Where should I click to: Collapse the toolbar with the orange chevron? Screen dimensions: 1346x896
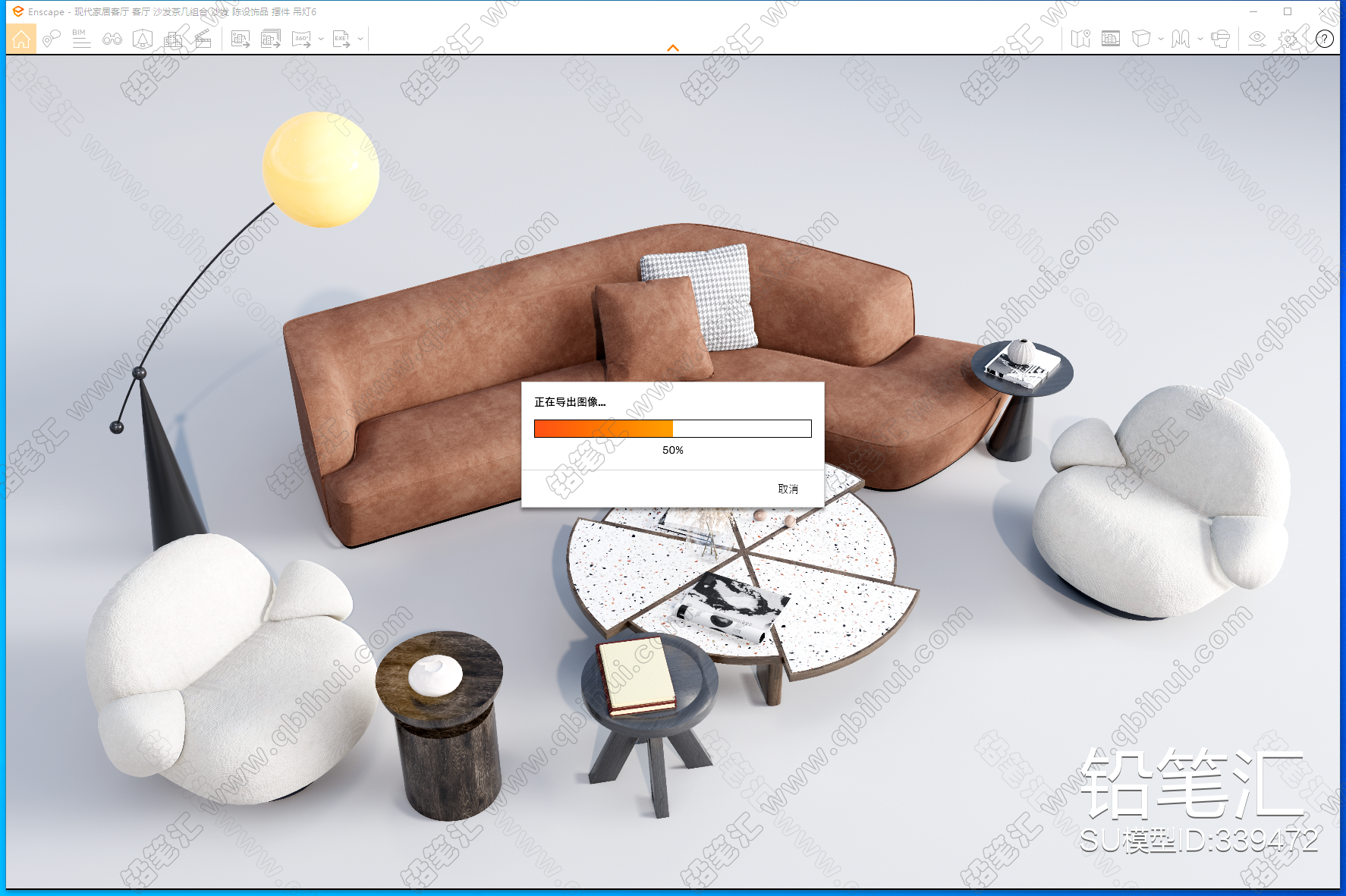click(673, 48)
